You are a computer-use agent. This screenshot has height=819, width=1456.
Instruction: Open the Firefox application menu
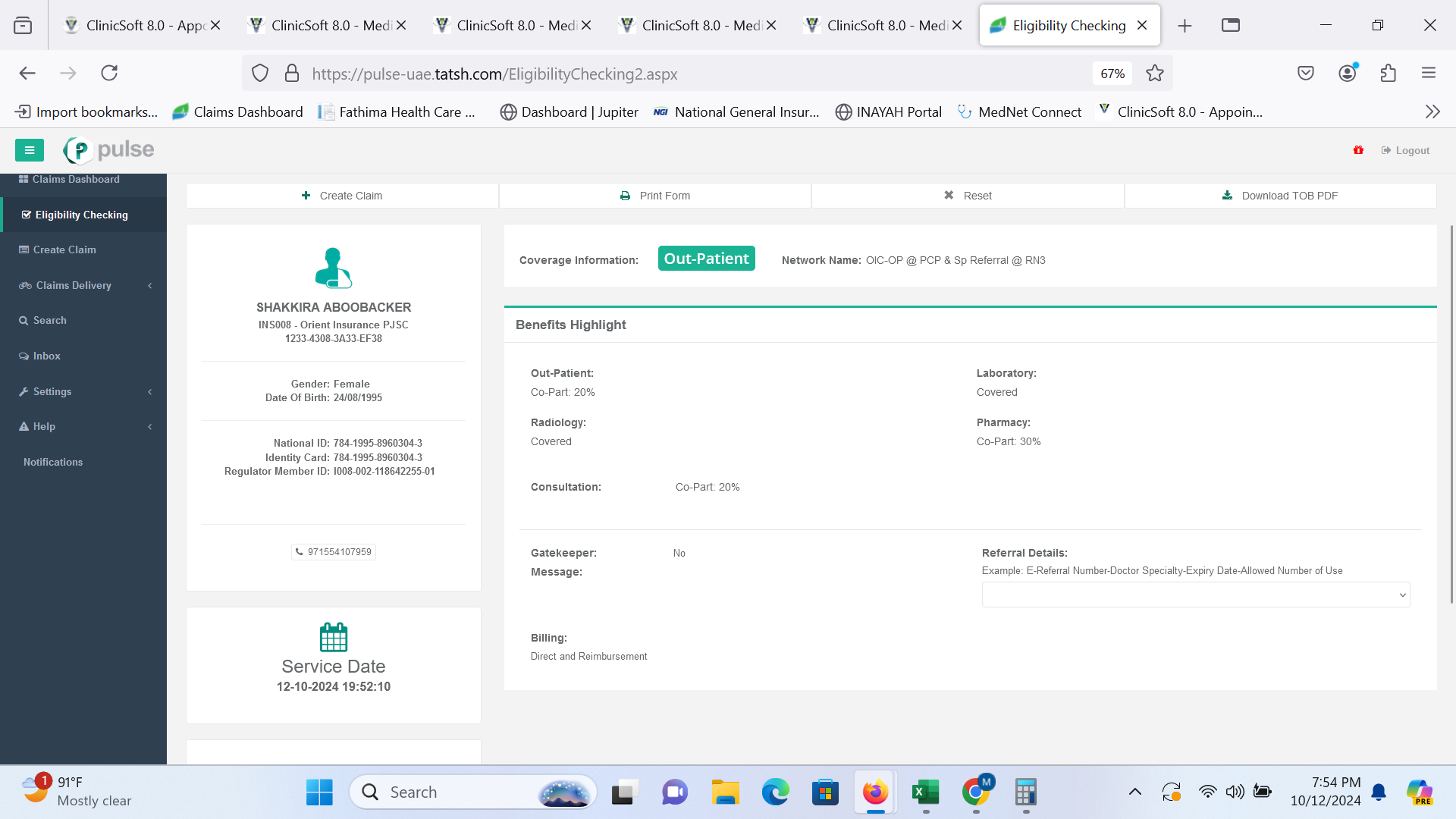coord(1429,74)
